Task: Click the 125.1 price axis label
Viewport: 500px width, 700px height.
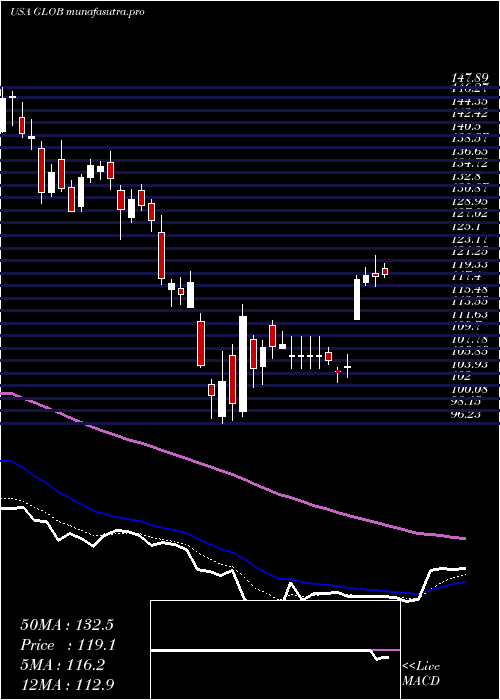Action: 466,226
